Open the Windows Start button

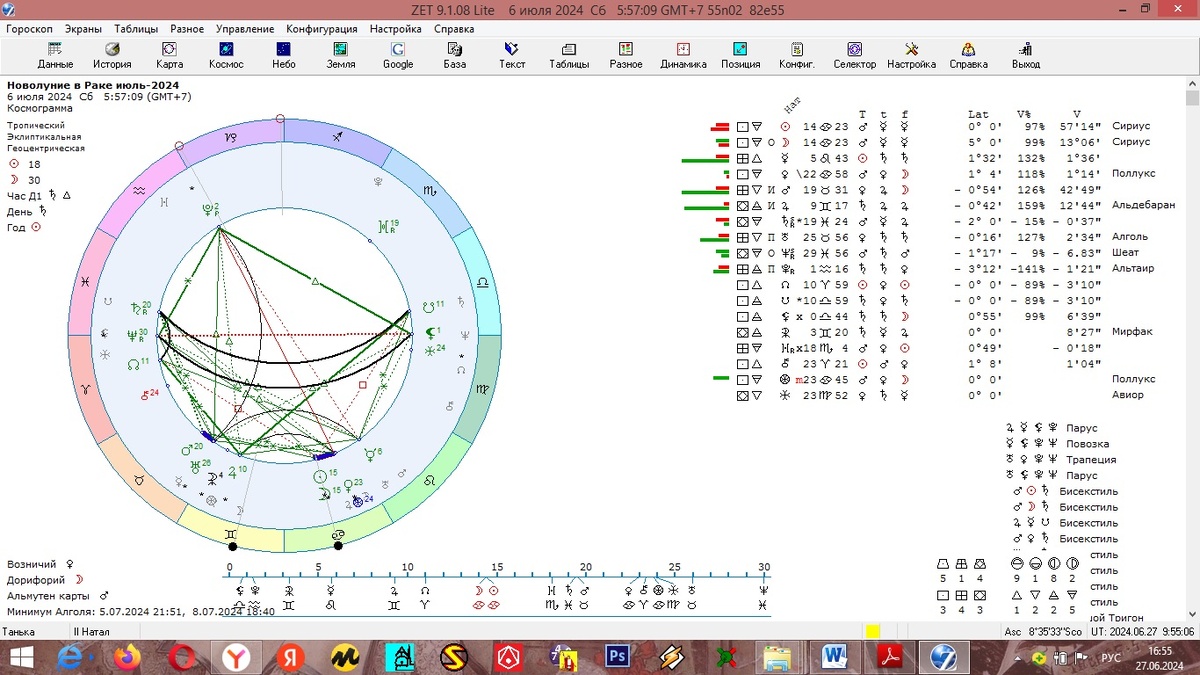(x=20, y=657)
